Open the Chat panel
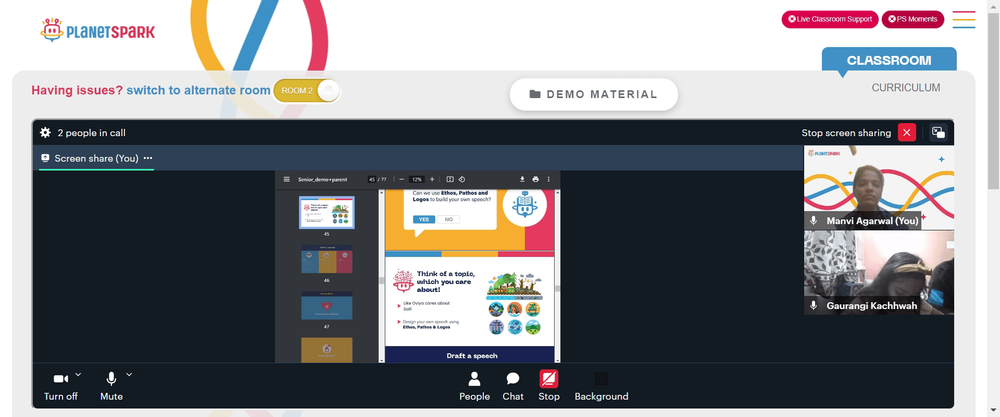 (513, 386)
